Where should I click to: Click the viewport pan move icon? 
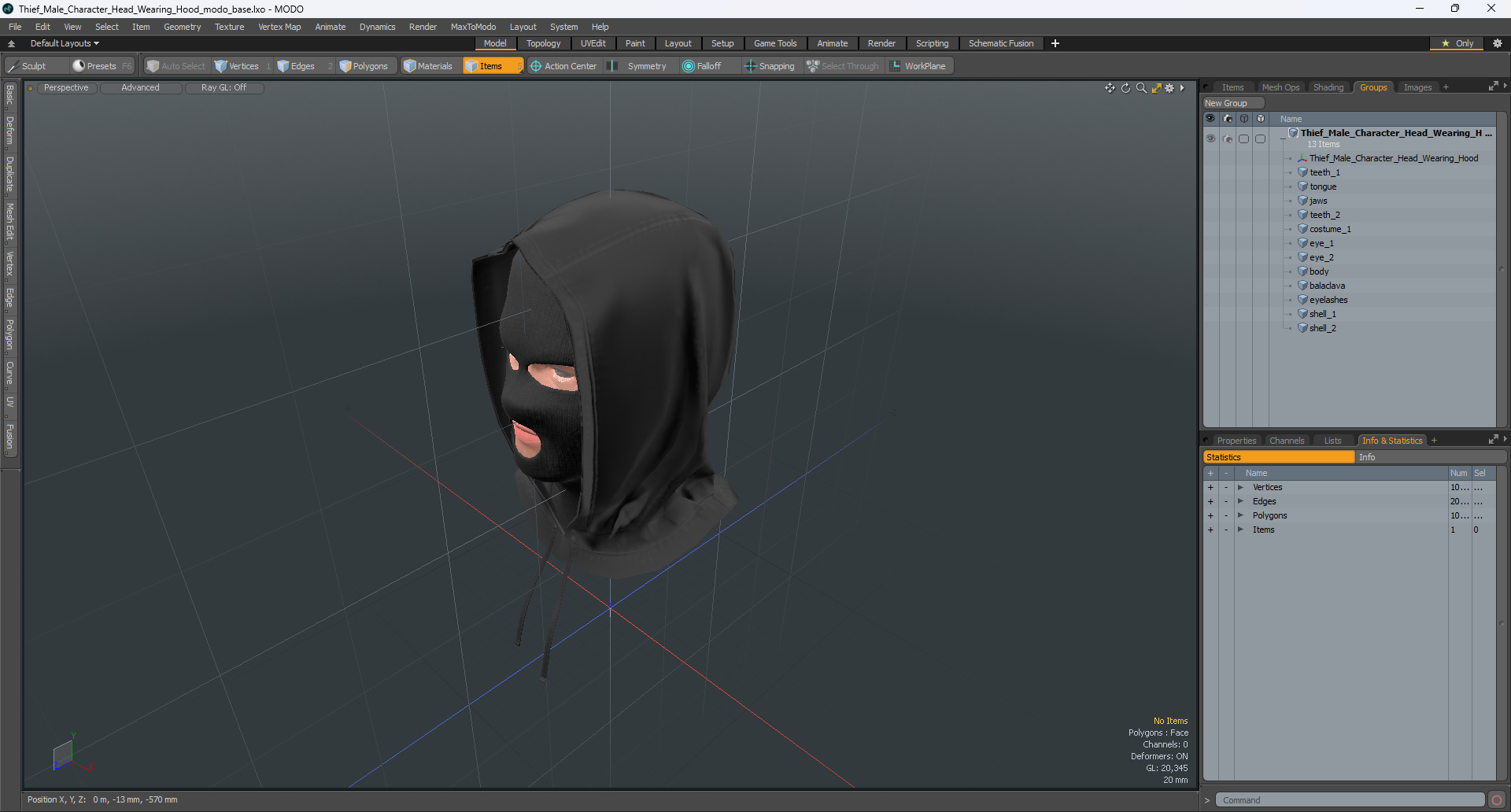[x=1110, y=88]
